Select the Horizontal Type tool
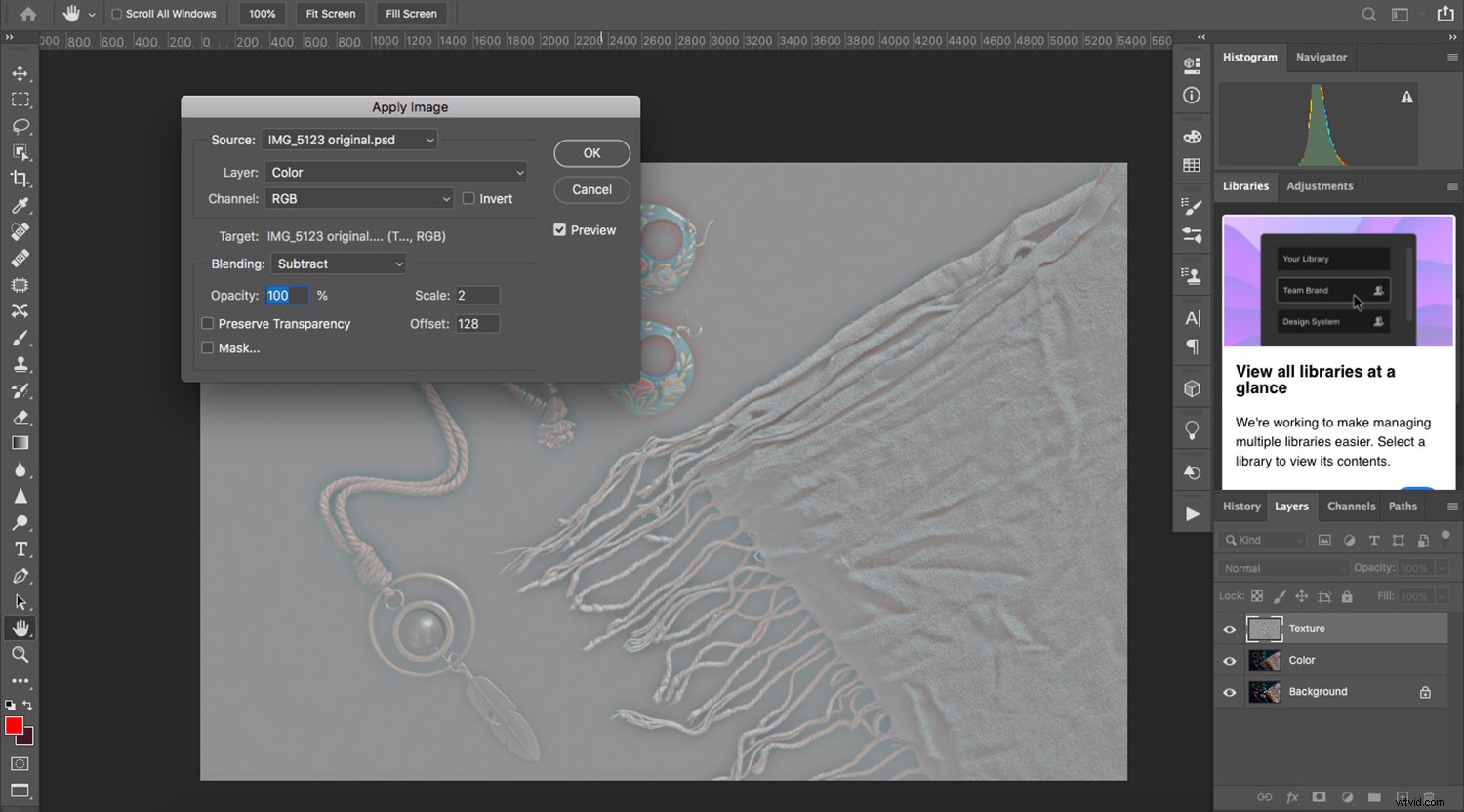 pos(21,548)
